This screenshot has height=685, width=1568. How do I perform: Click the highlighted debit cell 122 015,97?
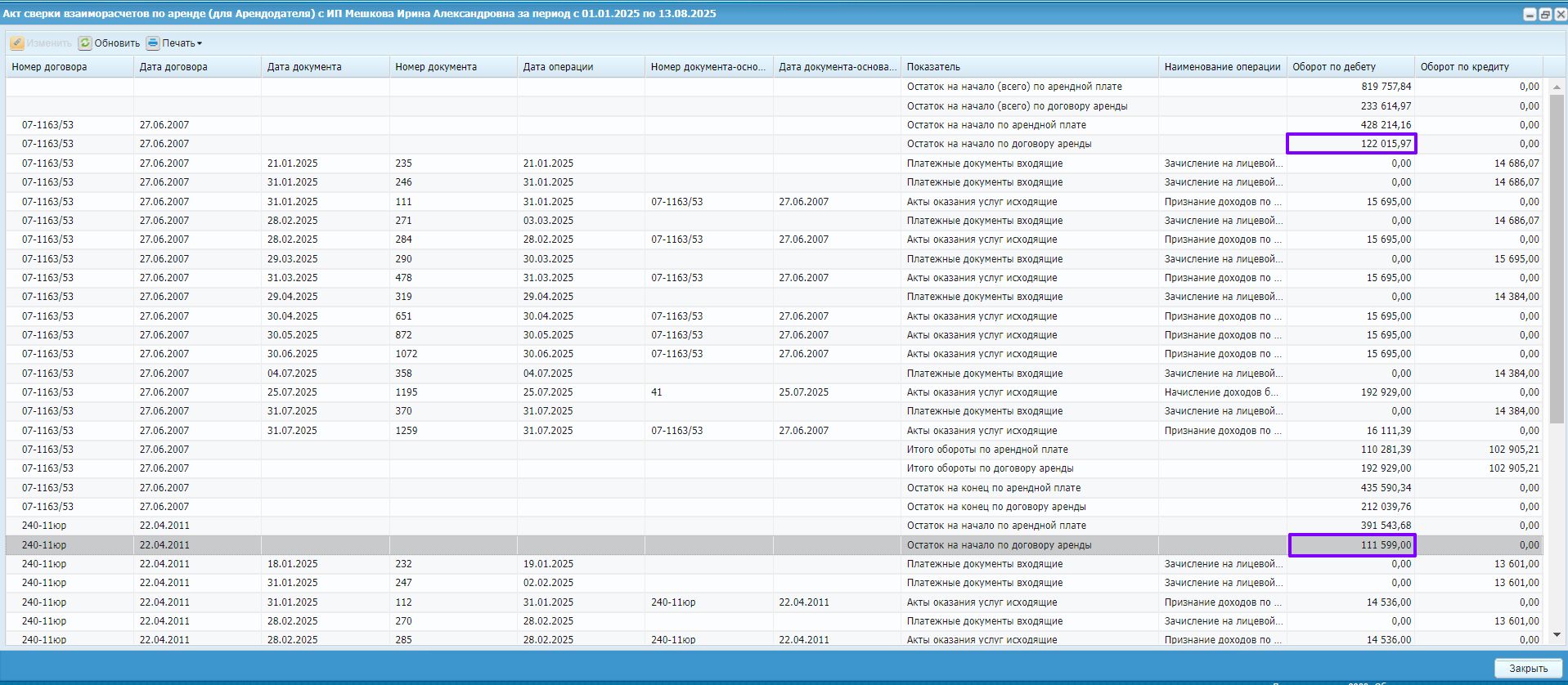coord(1351,144)
